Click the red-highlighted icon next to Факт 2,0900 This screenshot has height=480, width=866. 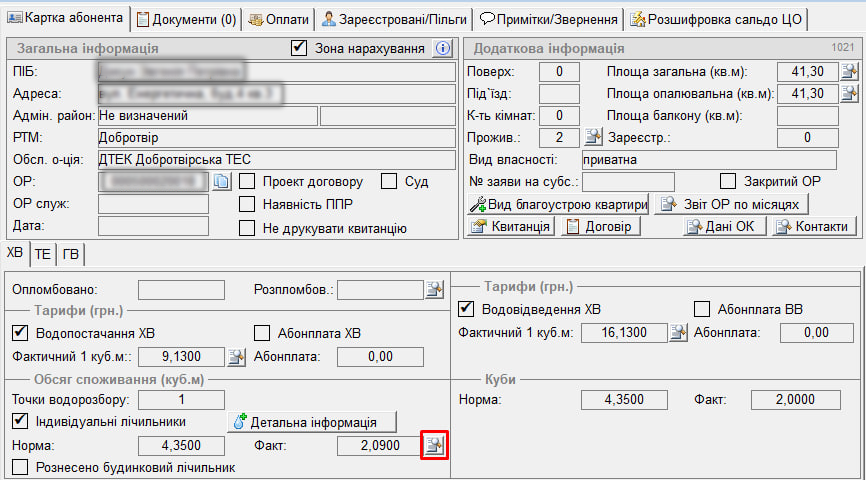click(x=434, y=446)
